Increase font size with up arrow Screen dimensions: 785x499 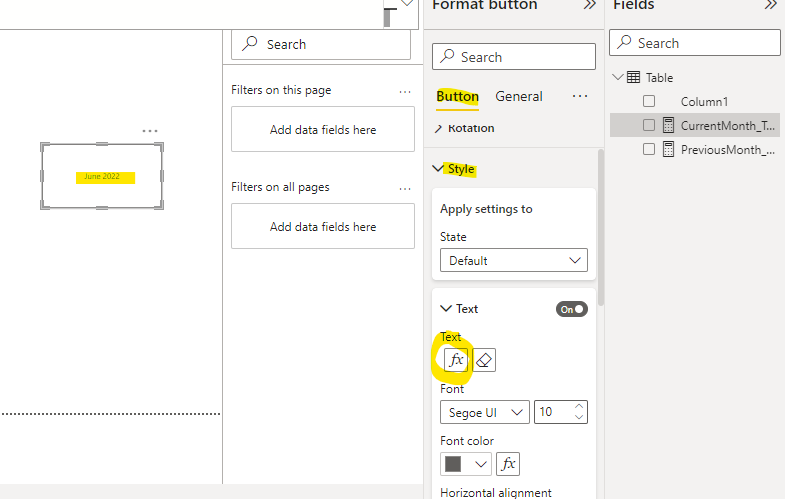579,406
